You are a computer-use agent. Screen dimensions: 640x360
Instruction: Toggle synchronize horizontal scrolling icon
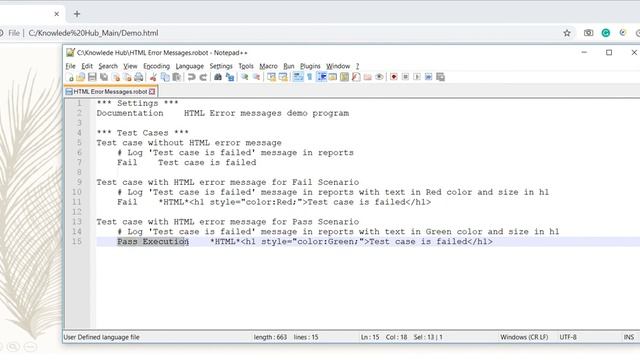tap(283, 77)
